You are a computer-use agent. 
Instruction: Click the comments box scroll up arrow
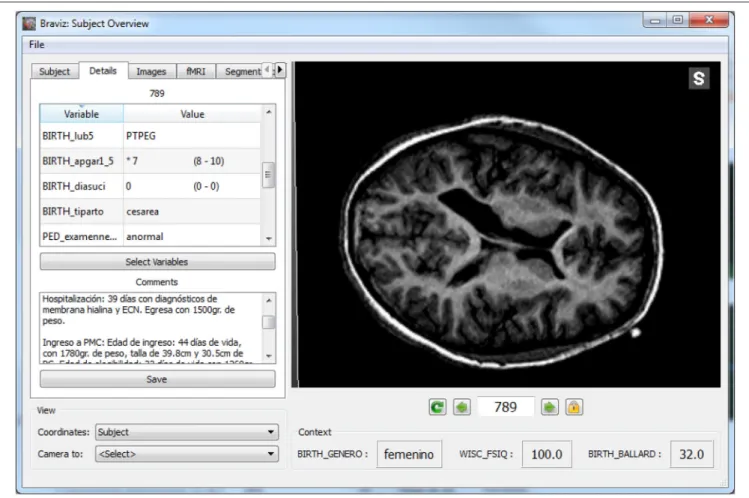(x=268, y=300)
